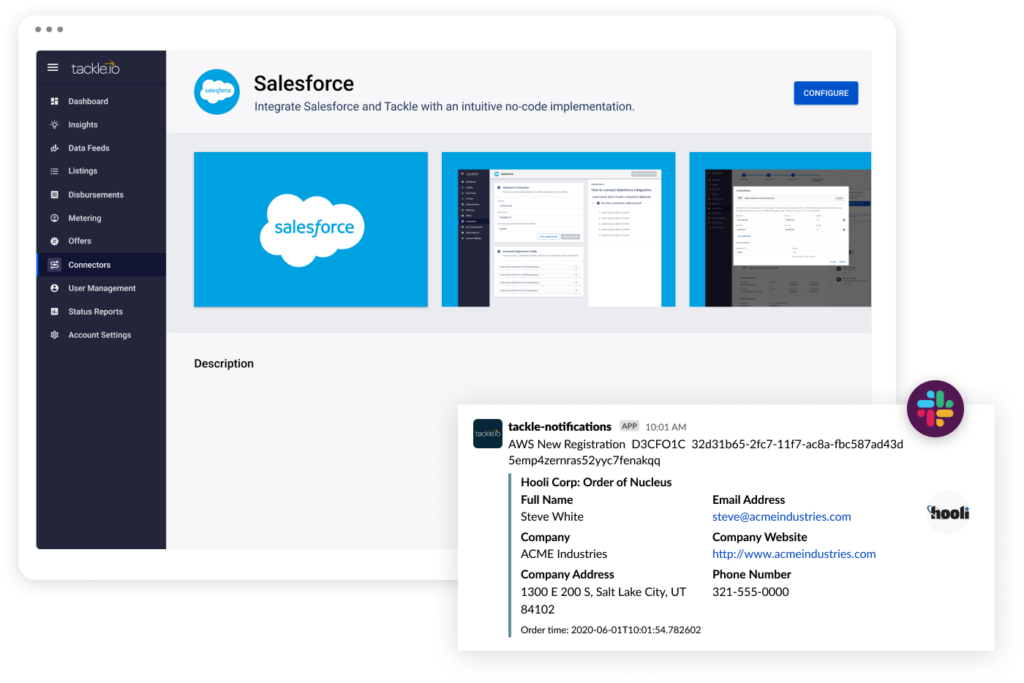The image size is (1024, 683).
Task: Click the tackle-notifications sender name
Action: click(560, 426)
